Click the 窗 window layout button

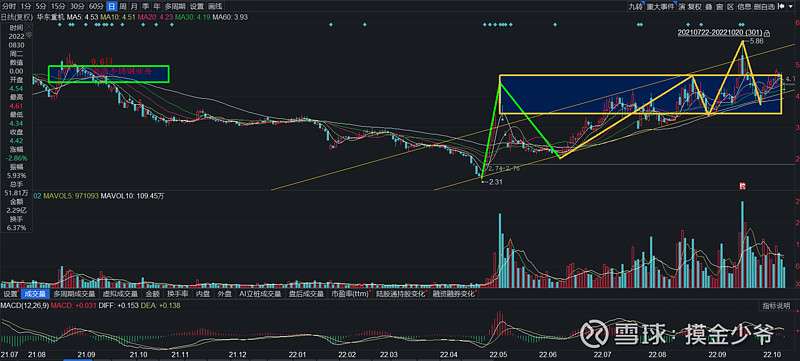coord(719,7)
